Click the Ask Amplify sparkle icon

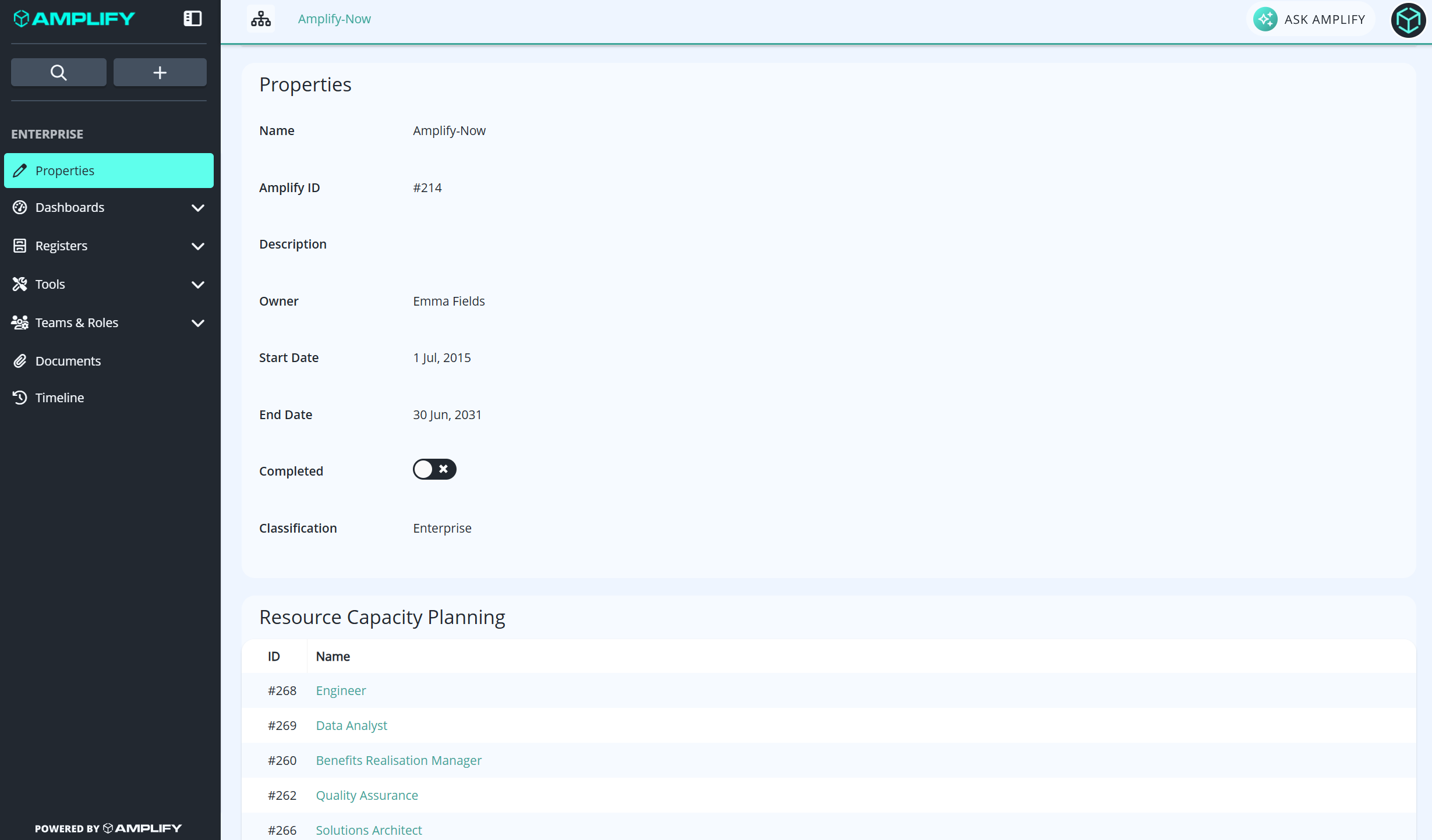click(1265, 19)
